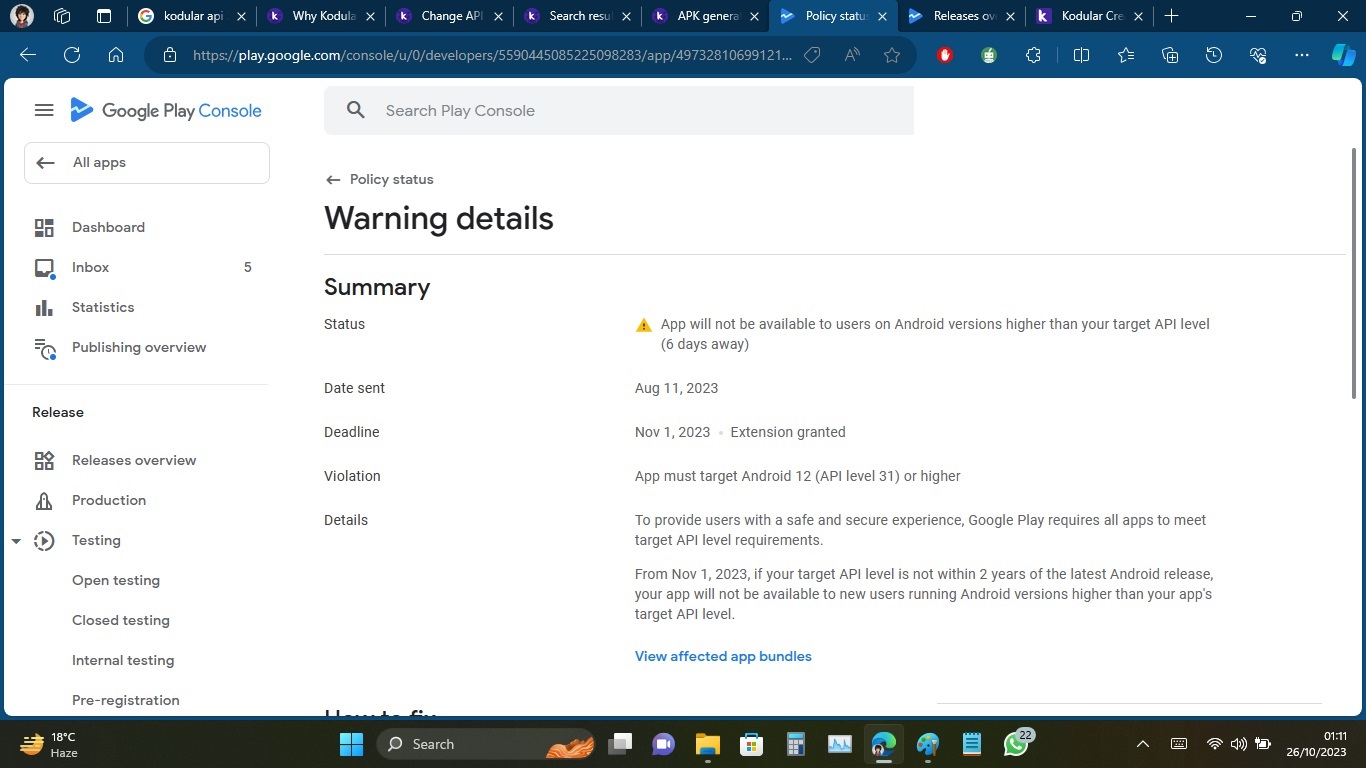Open WhatsApp from the taskbar
Viewport: 1366px width, 768px height.
[1016, 744]
